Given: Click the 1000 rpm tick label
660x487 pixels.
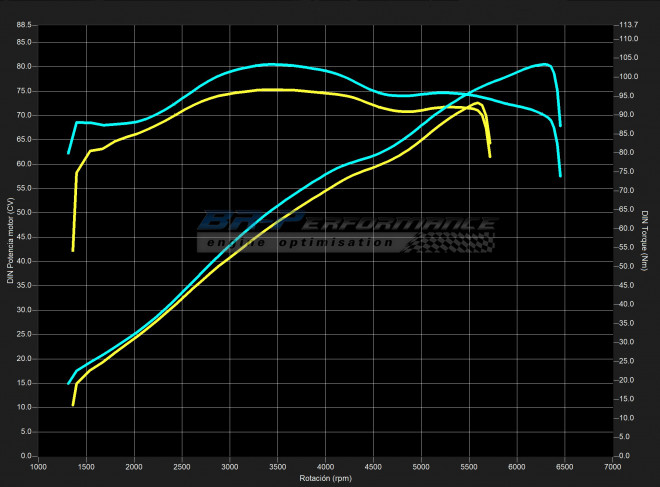Looking at the screenshot, I should tap(38, 466).
